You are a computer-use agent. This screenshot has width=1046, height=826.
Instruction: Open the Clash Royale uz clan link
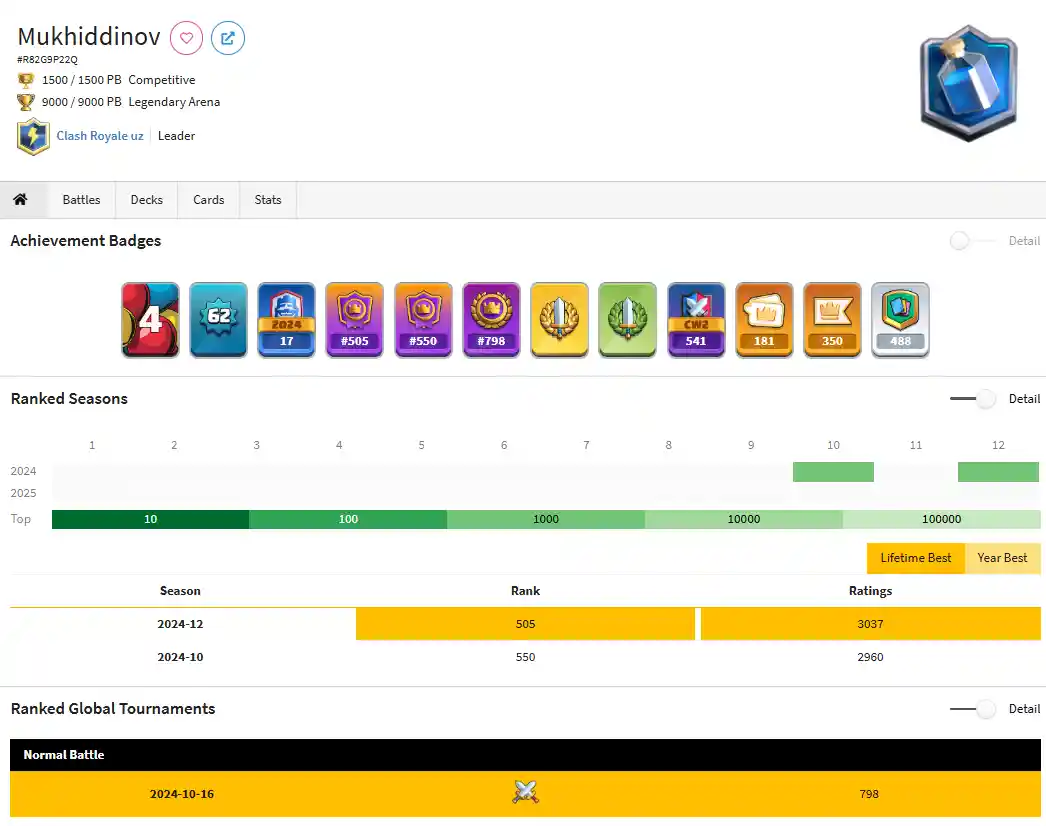click(x=100, y=136)
